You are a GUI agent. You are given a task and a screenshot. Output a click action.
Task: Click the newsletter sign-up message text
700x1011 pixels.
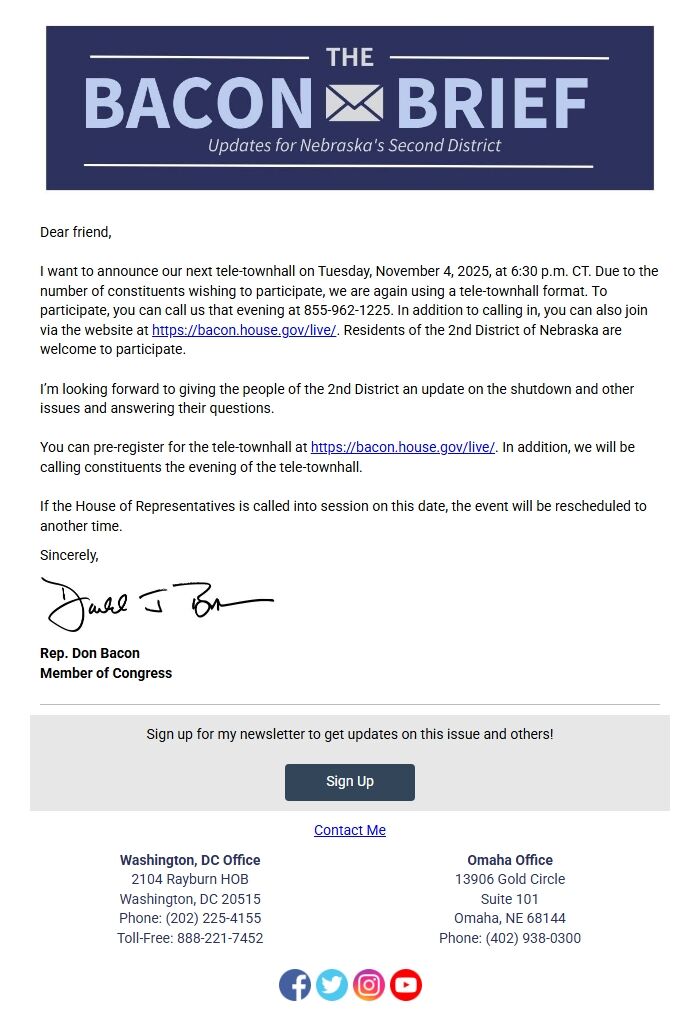349,733
